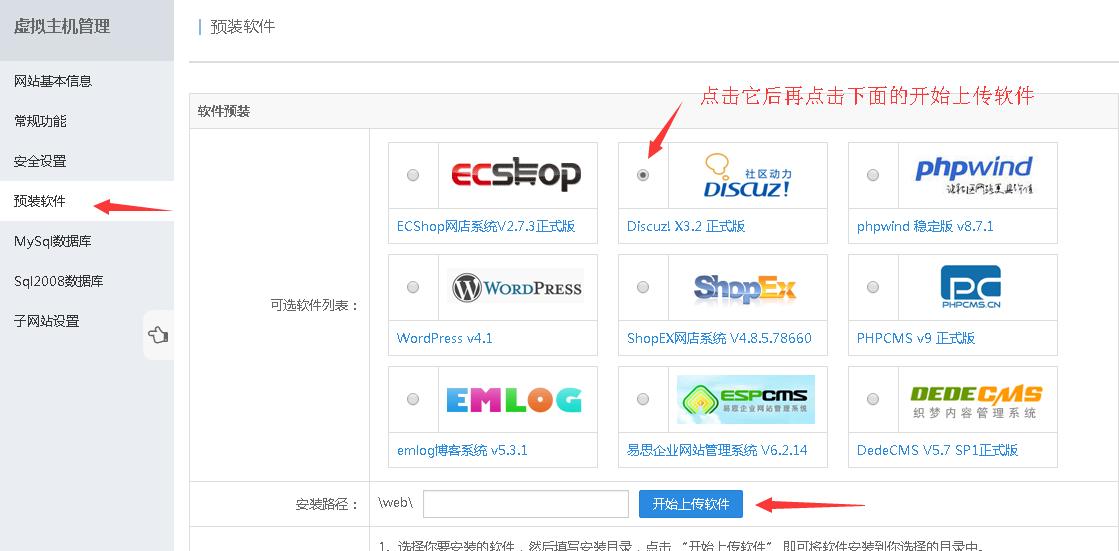Select the Discuz! X3.2 radio button
1119x551 pixels.
(x=643, y=175)
